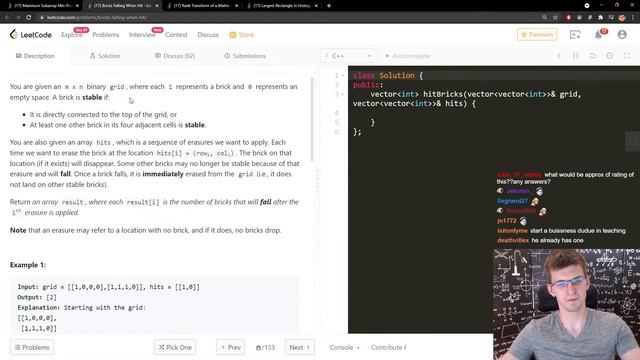
Task: Toggle the Autocomplete option
Action: [407, 56]
